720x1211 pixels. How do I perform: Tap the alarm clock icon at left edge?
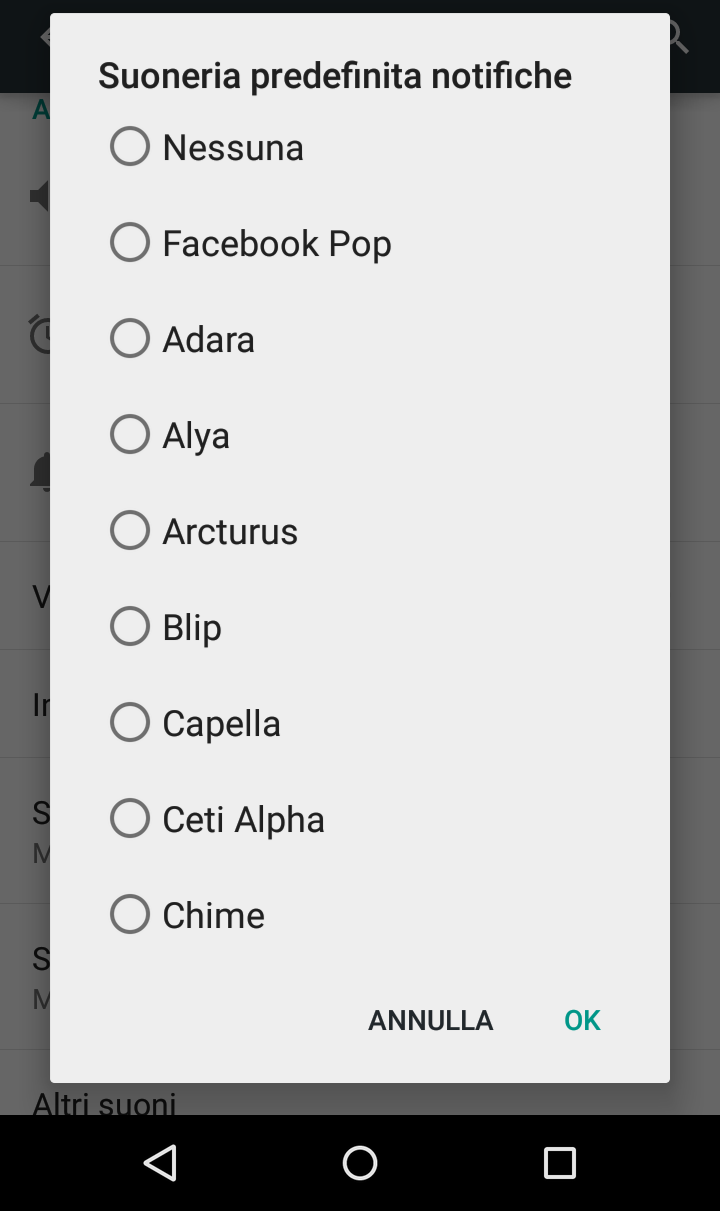pos(40,334)
